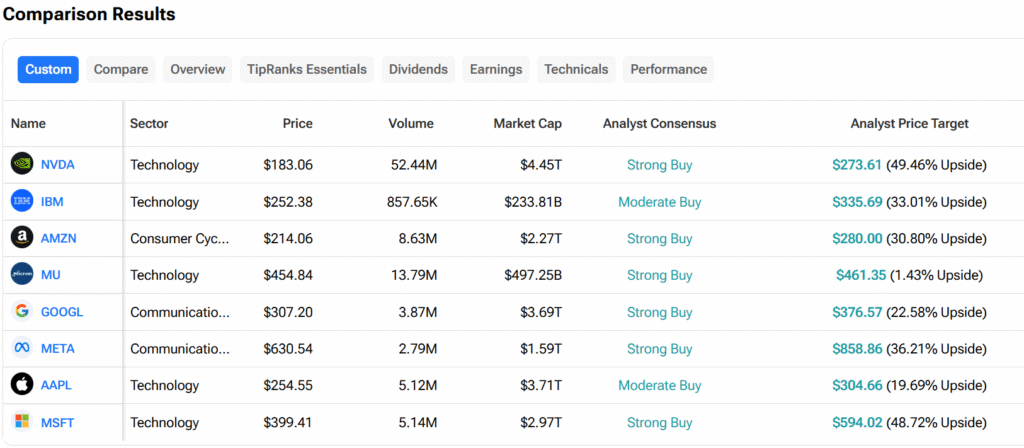Select the Custom tab
The height and width of the screenshot is (448, 1024).
tap(48, 69)
